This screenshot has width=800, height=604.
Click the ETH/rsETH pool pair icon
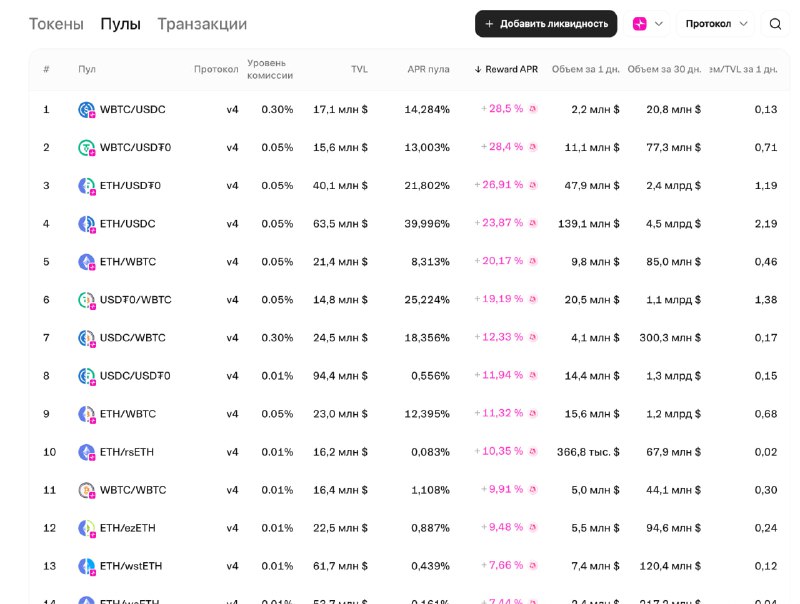click(x=85, y=451)
